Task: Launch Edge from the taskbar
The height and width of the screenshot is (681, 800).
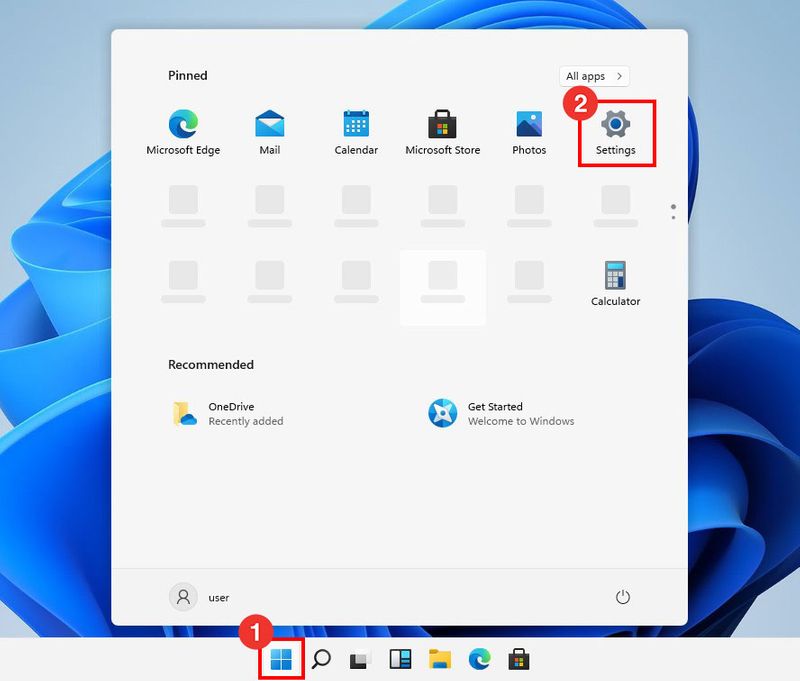Action: point(480,660)
